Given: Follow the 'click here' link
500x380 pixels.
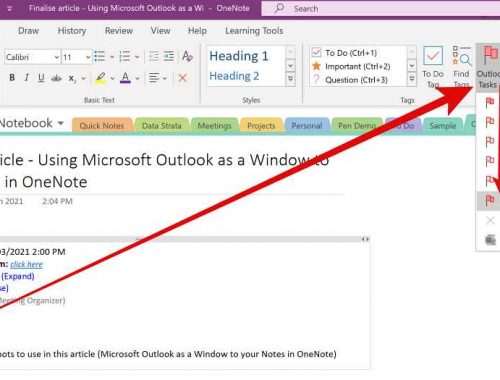Looking at the screenshot, I should pyautogui.click(x=27, y=264).
